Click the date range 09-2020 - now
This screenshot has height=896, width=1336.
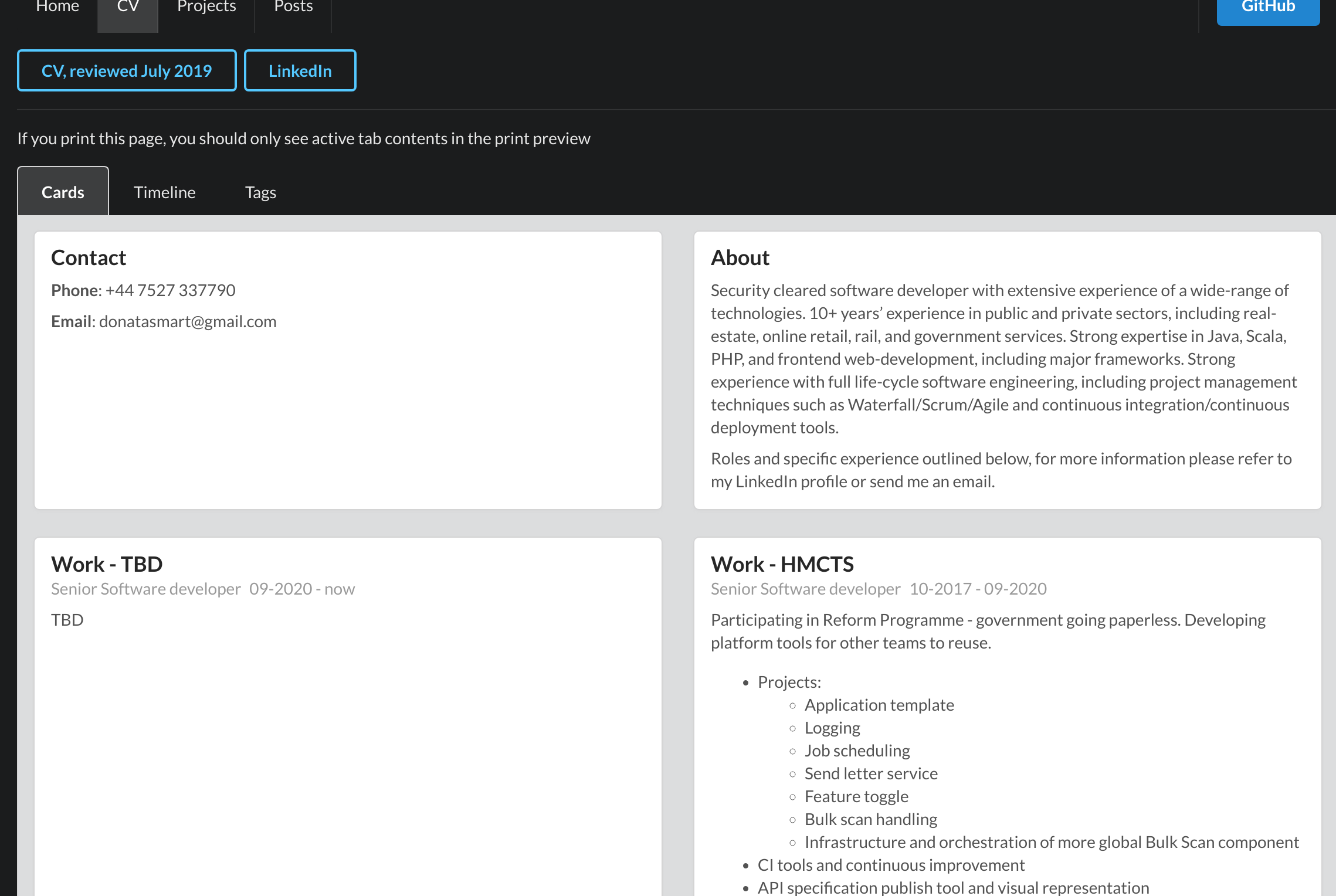point(302,589)
